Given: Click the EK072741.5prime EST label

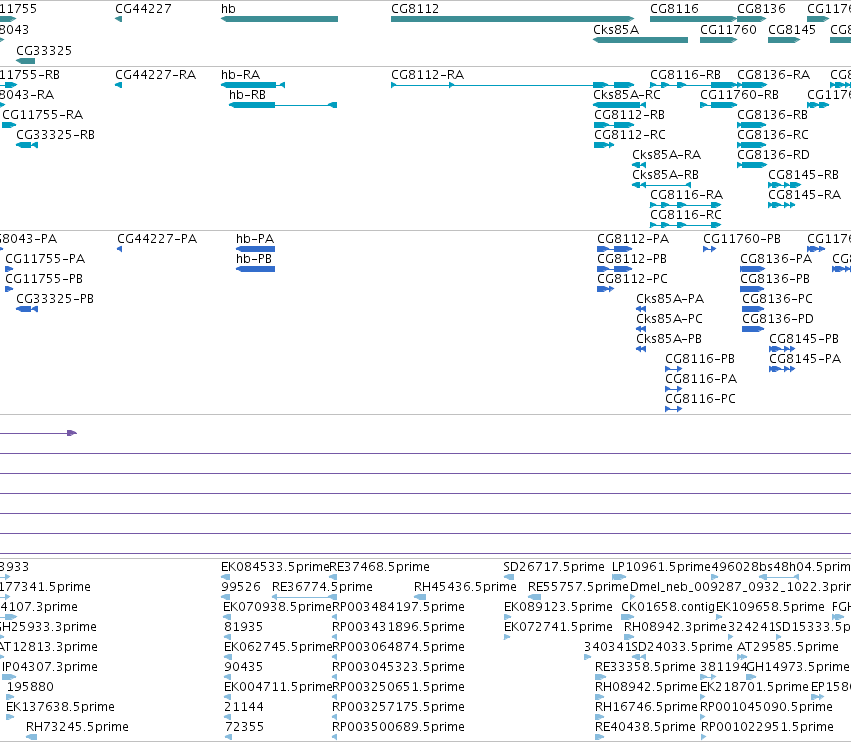Looking at the screenshot, I should [558, 627].
